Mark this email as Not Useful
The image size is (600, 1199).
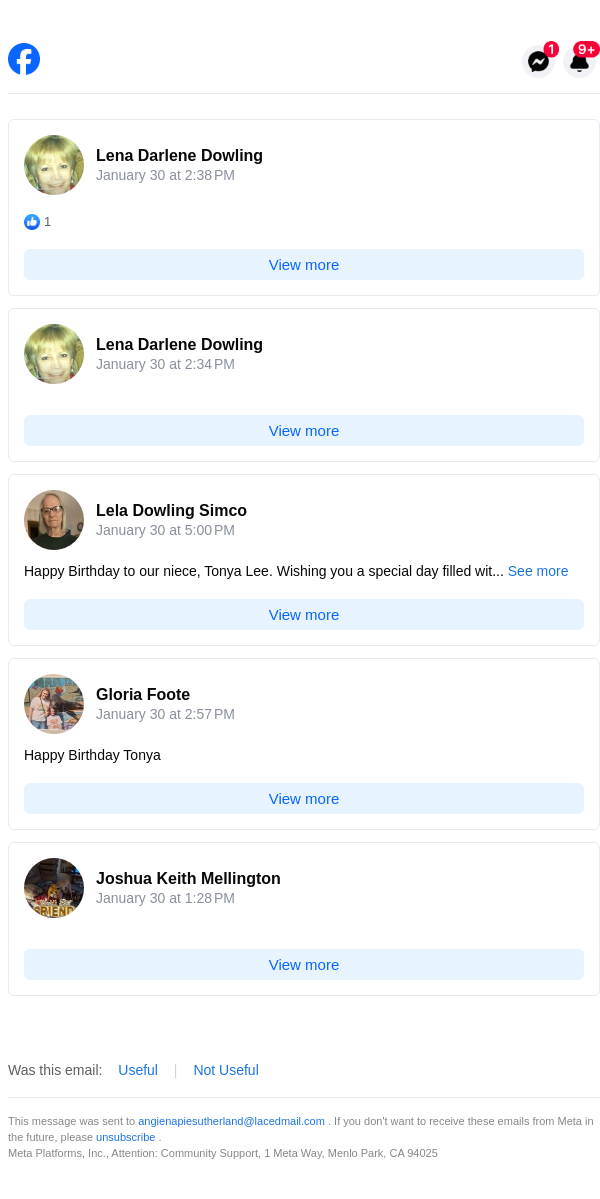[226, 1070]
